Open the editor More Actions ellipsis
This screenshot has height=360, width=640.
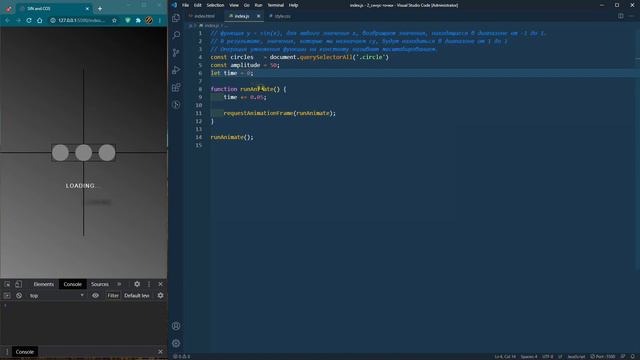coord(631,16)
